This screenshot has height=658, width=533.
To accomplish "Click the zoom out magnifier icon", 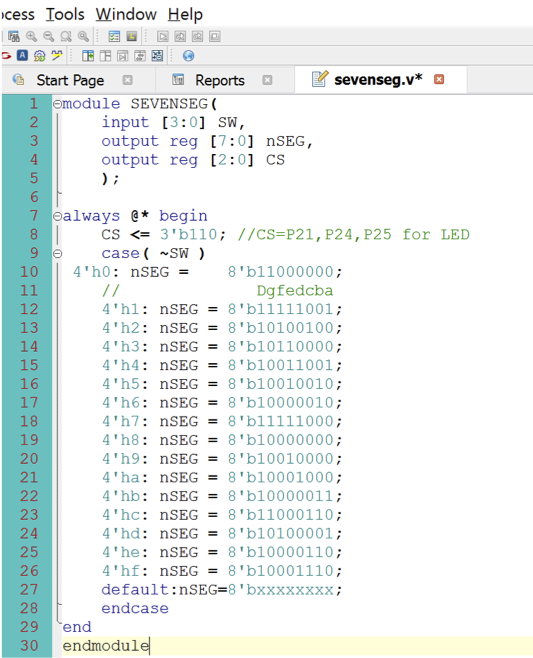I will point(49,37).
